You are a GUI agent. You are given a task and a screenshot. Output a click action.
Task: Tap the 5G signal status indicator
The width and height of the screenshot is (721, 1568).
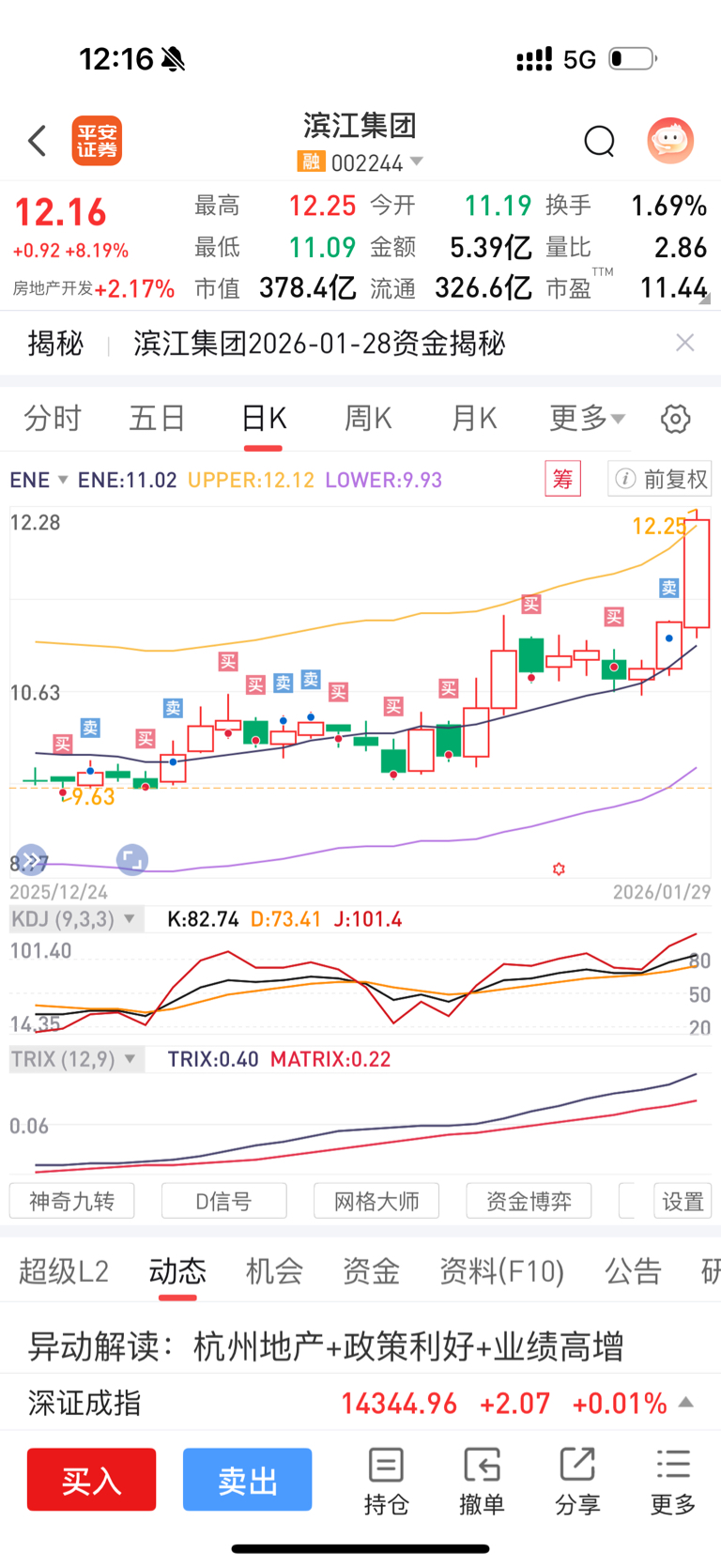579,59
